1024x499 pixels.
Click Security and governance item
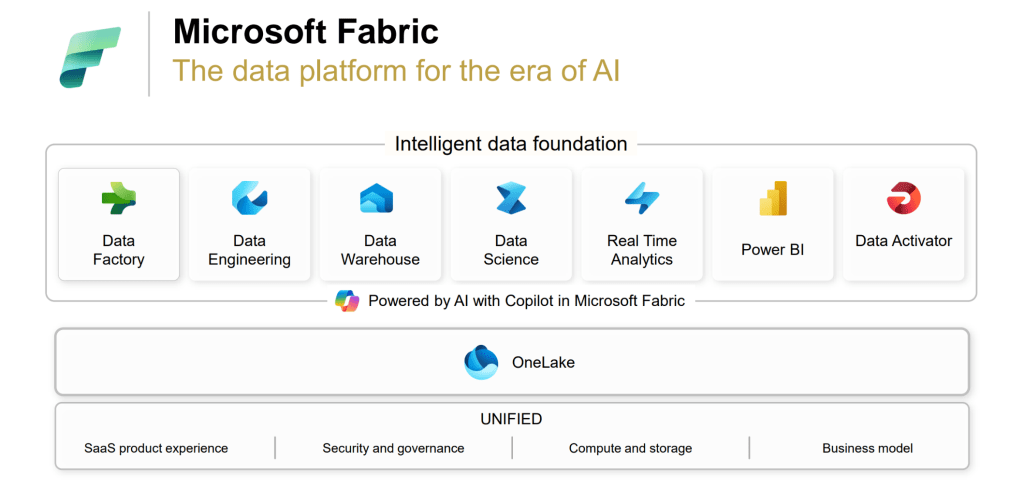click(x=393, y=448)
